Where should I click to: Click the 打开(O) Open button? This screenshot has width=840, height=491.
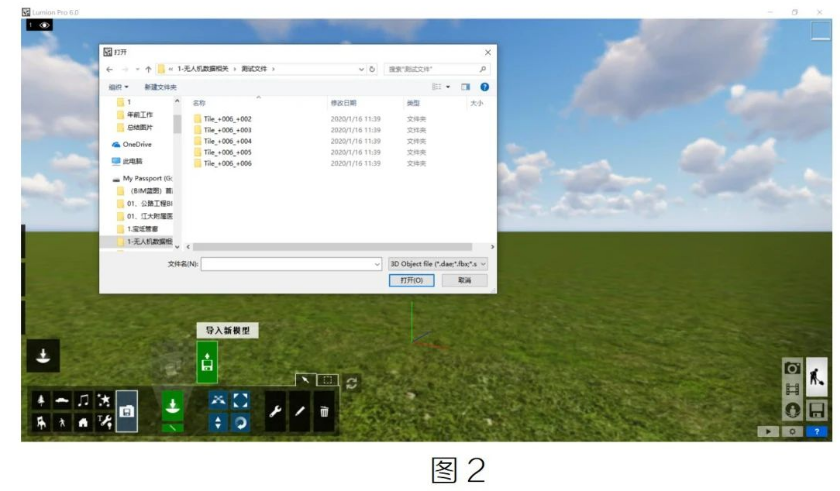pos(411,280)
